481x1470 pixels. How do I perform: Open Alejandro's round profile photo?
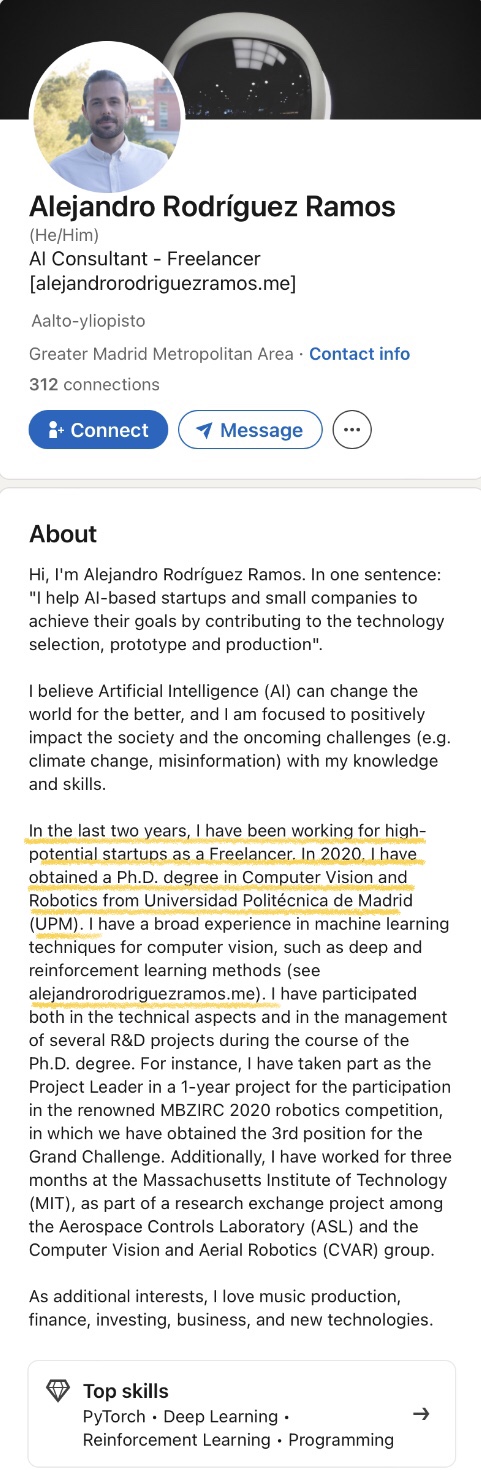point(107,118)
